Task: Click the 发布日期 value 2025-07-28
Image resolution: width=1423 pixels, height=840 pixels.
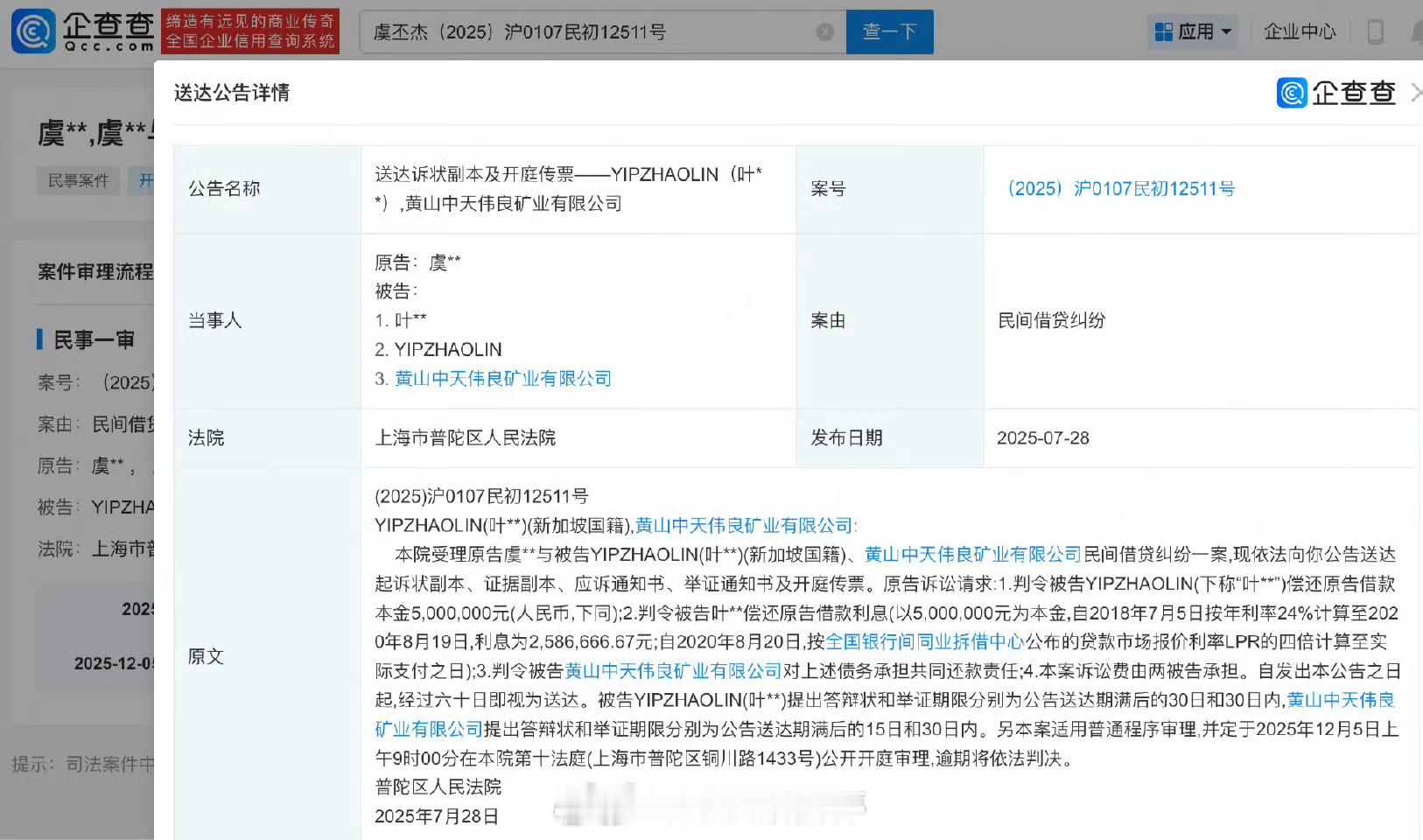Action: (1043, 438)
